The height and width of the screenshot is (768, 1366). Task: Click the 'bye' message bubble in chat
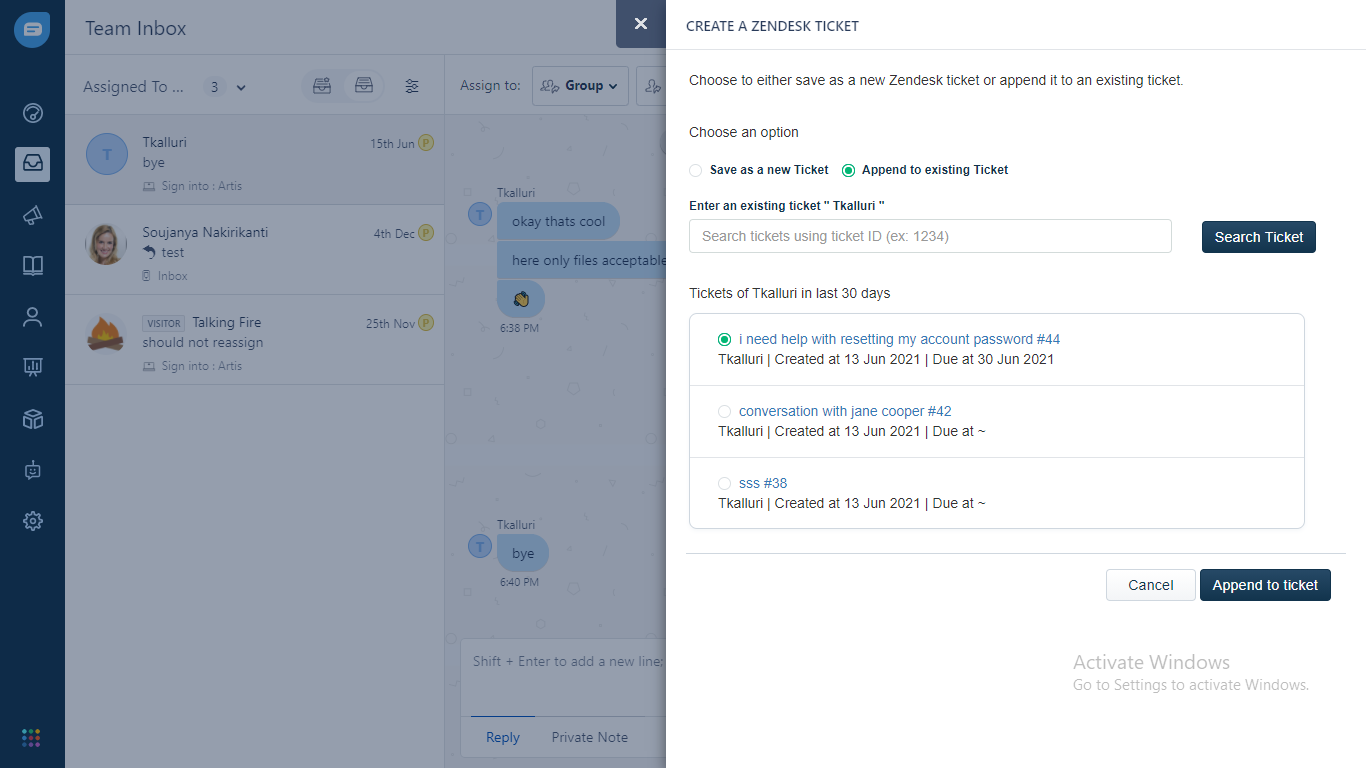523,553
